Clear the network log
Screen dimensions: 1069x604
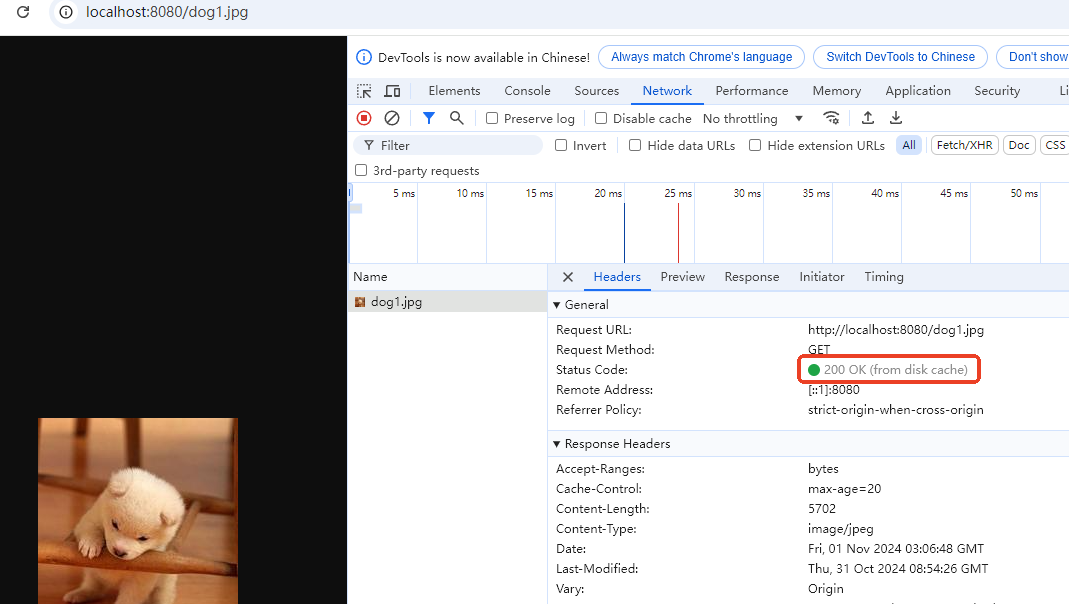click(392, 118)
